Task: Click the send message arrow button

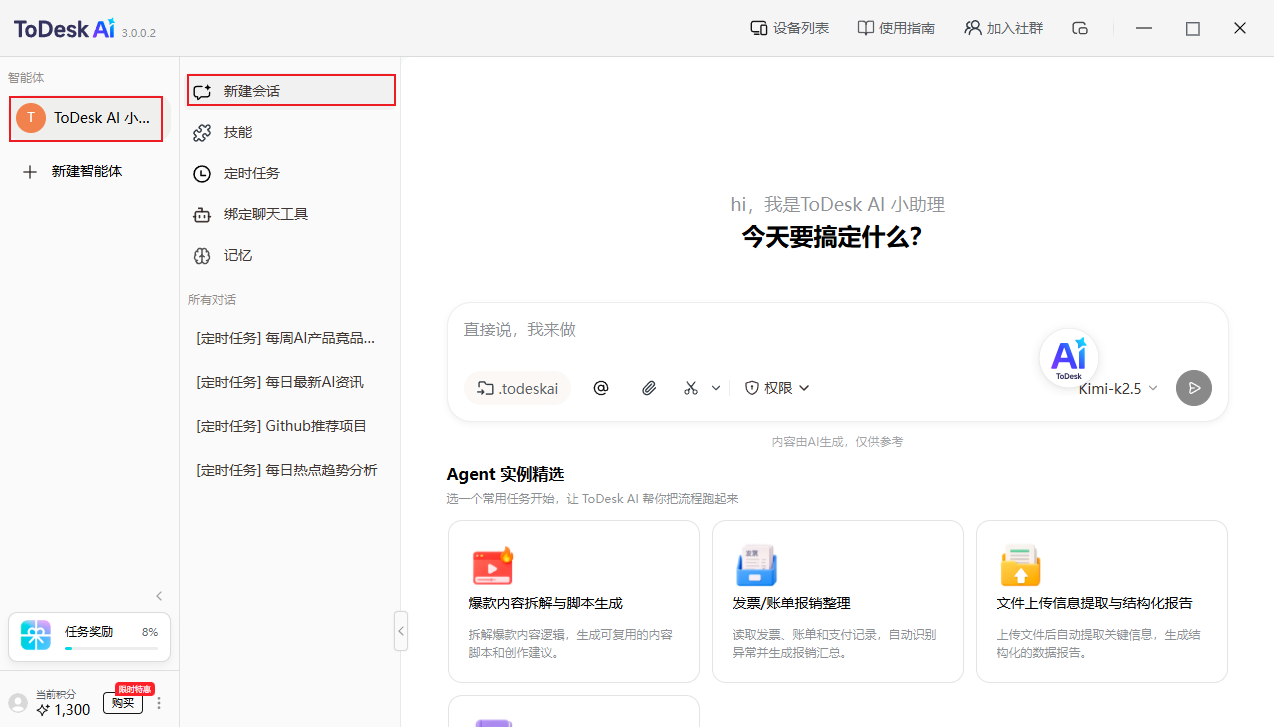Action: [1194, 388]
